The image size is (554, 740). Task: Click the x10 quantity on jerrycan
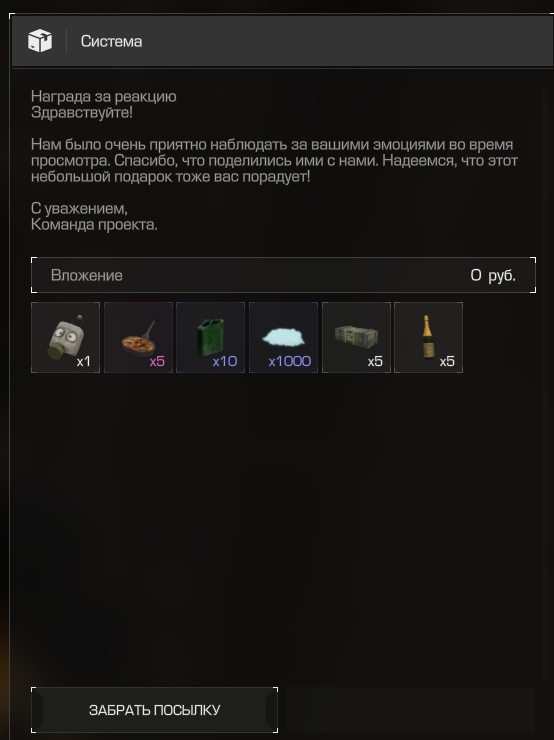tap(225, 361)
